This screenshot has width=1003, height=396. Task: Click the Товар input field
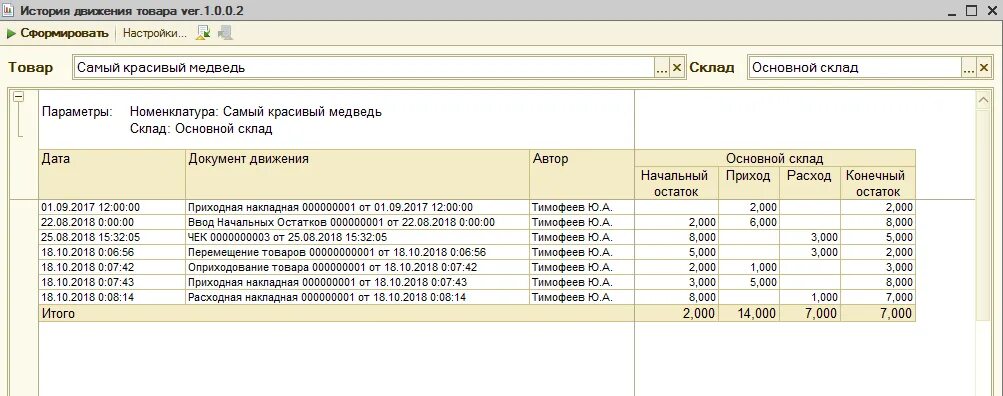coord(363,68)
